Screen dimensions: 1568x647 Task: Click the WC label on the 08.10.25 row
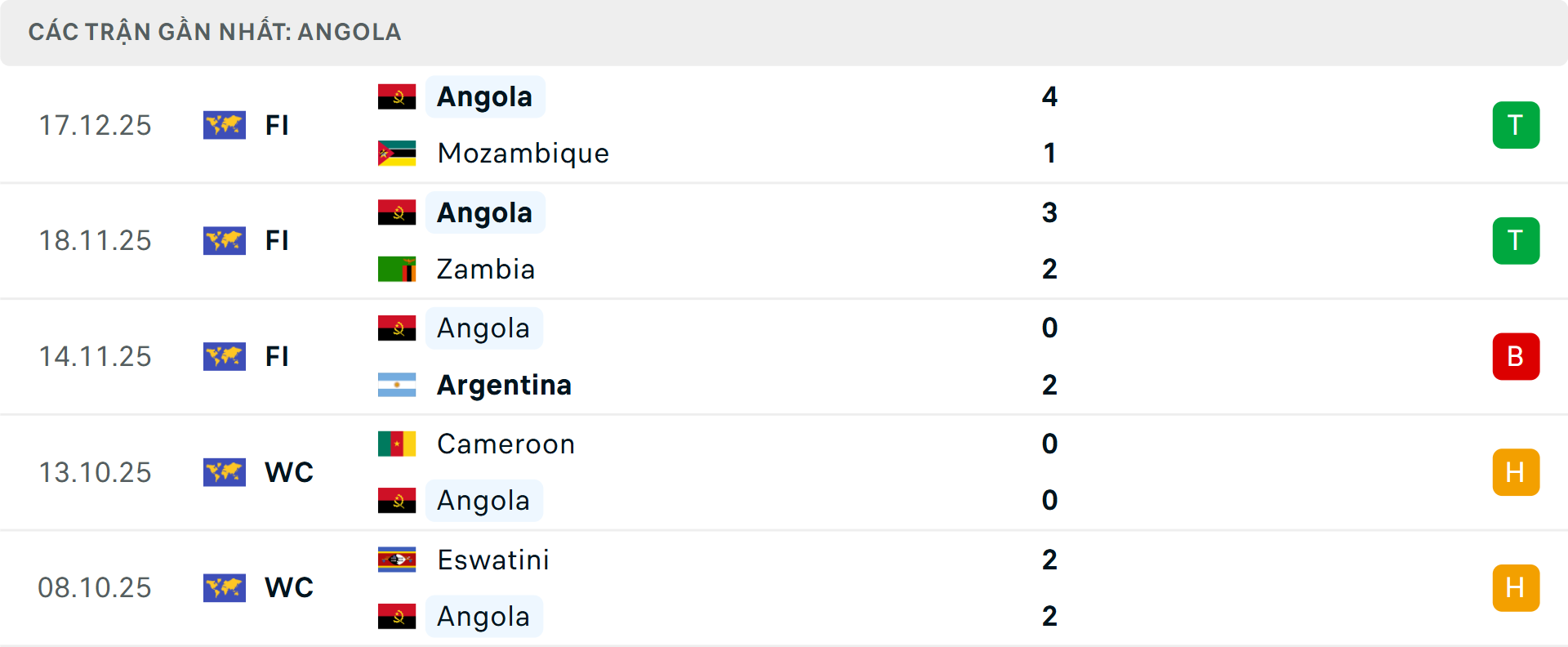click(x=288, y=587)
